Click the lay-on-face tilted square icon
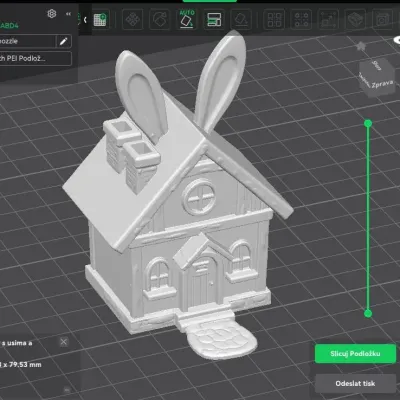The width and height of the screenshot is (400, 400). point(241,20)
